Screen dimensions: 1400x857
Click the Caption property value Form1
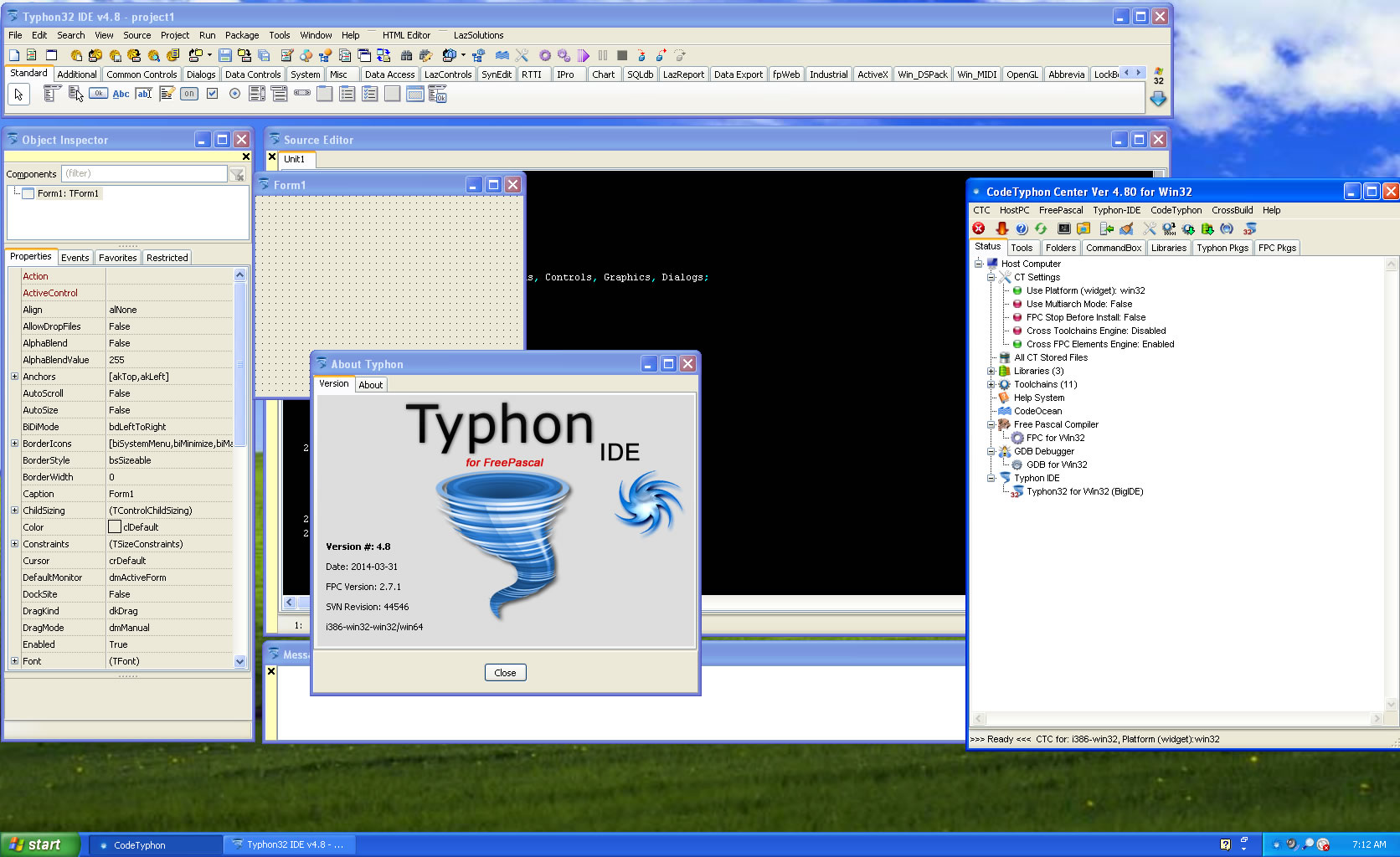(x=170, y=494)
